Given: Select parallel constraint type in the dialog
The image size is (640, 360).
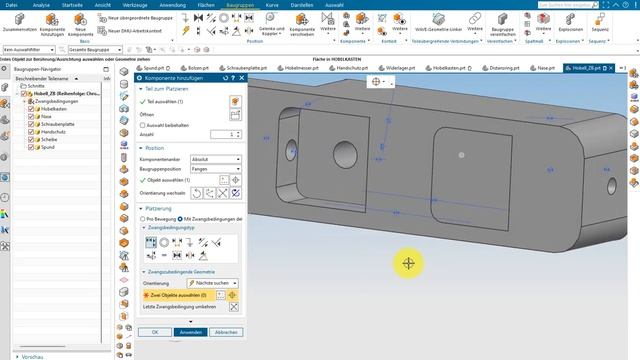Looking at the screenshot, I should pos(203,242).
